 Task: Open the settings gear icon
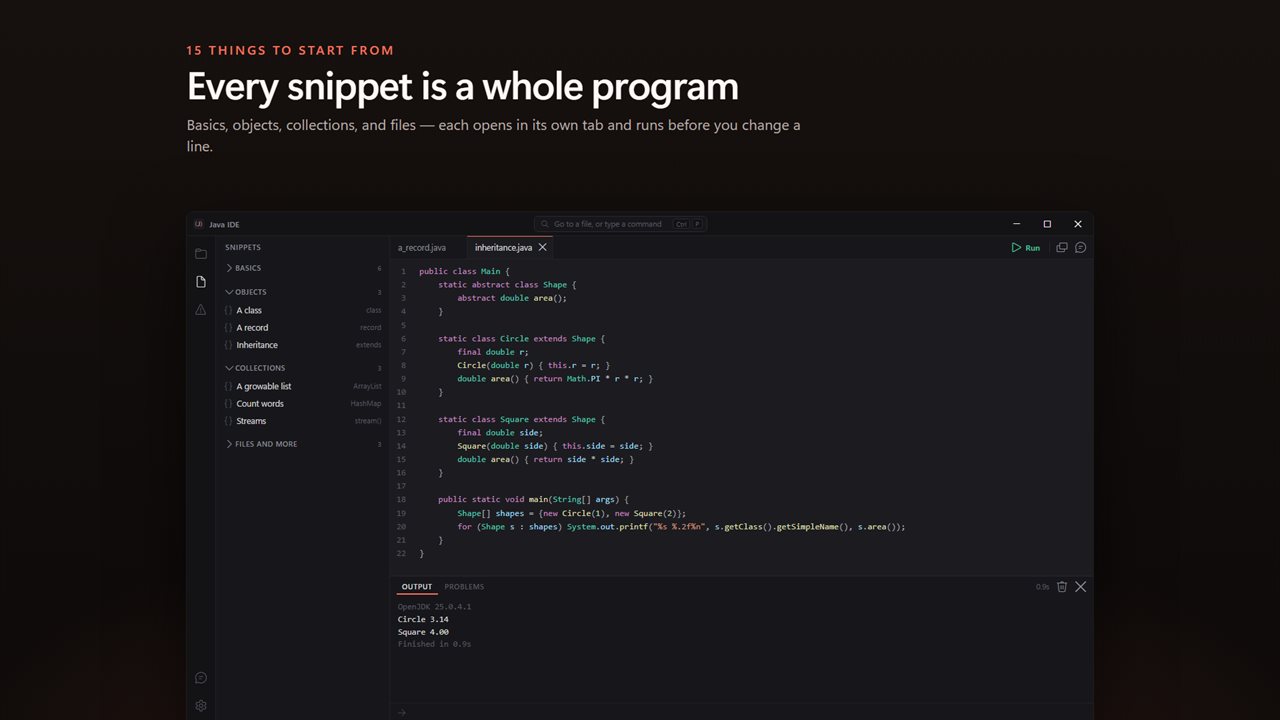tap(201, 706)
